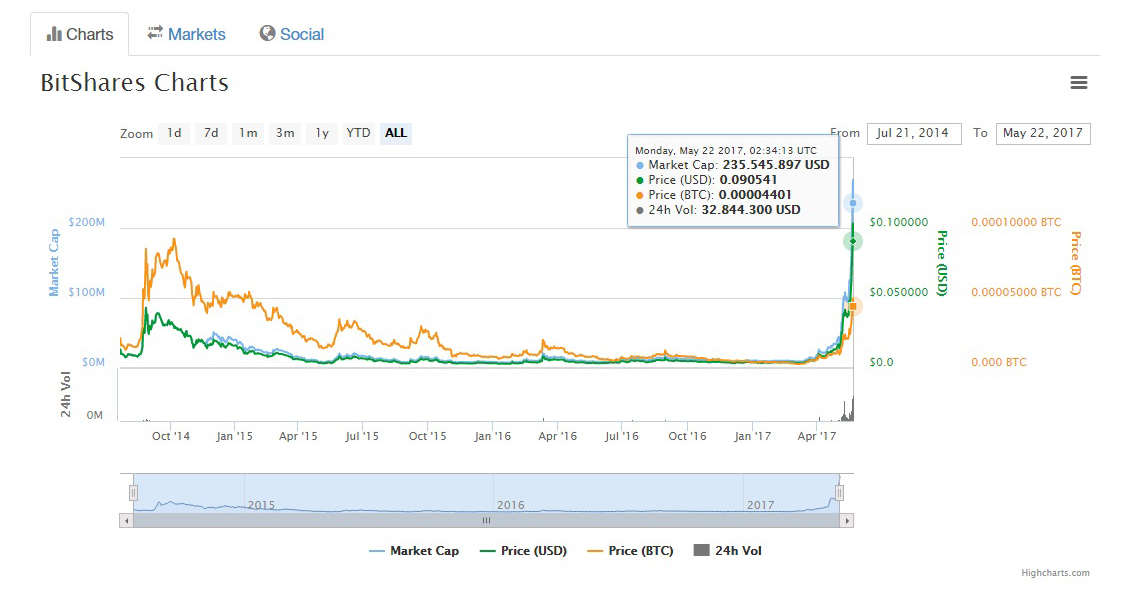
Task: Click the exchange arrows icon on Markets tab
Action: pyautogui.click(x=155, y=33)
